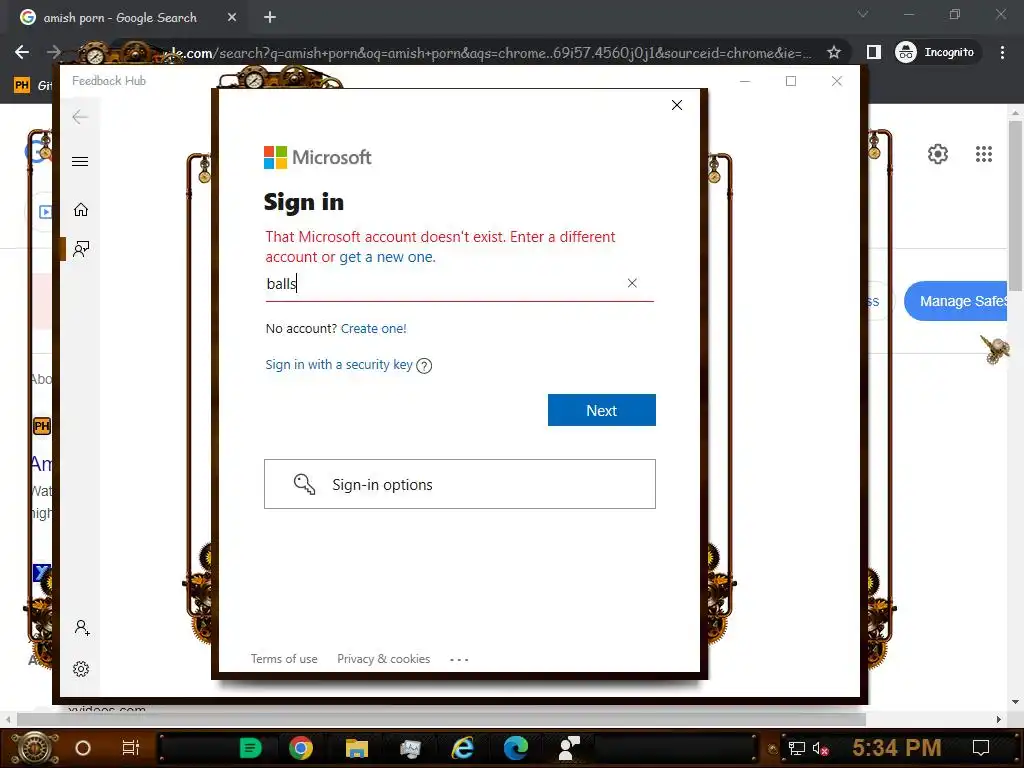
Task: Open green chat app on taskbar
Action: tap(250, 748)
